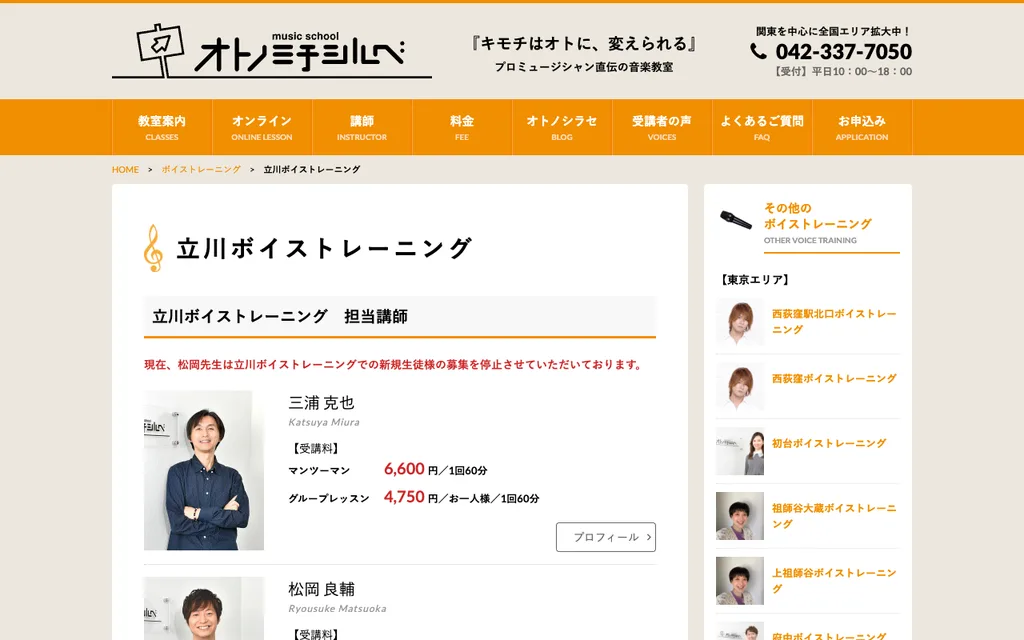Open the 初台ボイストレーニング sidebar link
Screen dimensions: 1024x640
coord(829,443)
